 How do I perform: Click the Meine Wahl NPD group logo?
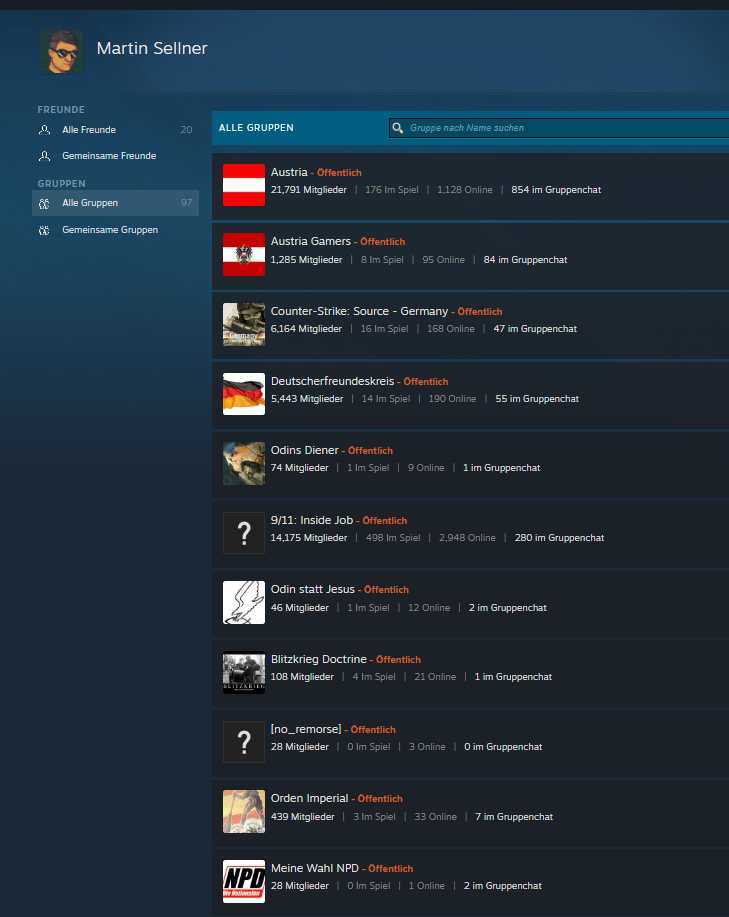tap(244, 881)
